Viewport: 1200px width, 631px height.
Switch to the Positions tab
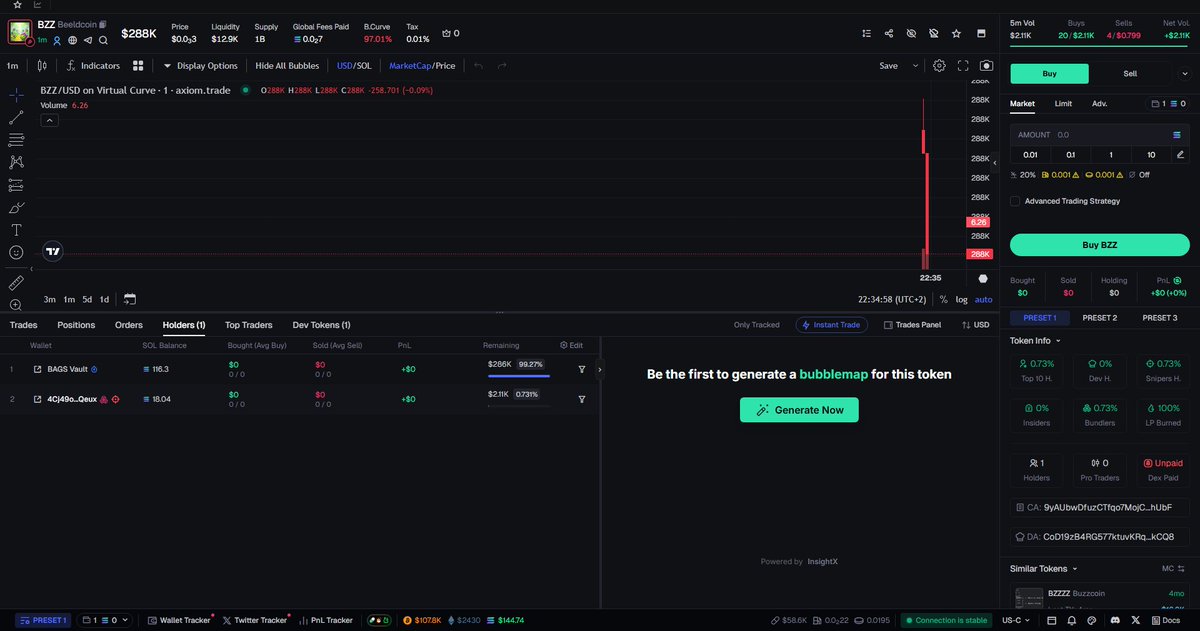pyautogui.click(x=76, y=325)
